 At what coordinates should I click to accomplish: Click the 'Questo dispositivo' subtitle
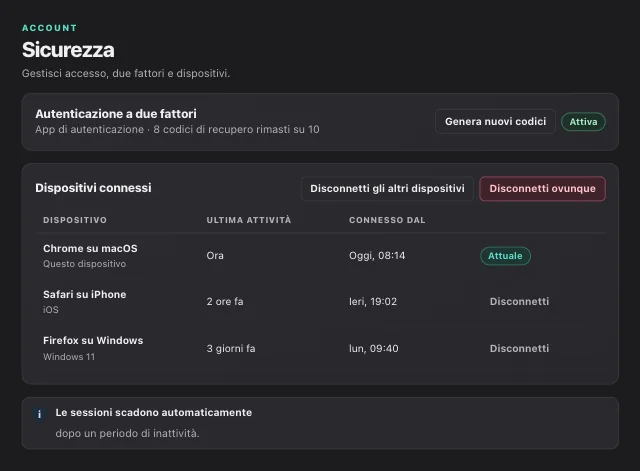[x=84, y=264]
